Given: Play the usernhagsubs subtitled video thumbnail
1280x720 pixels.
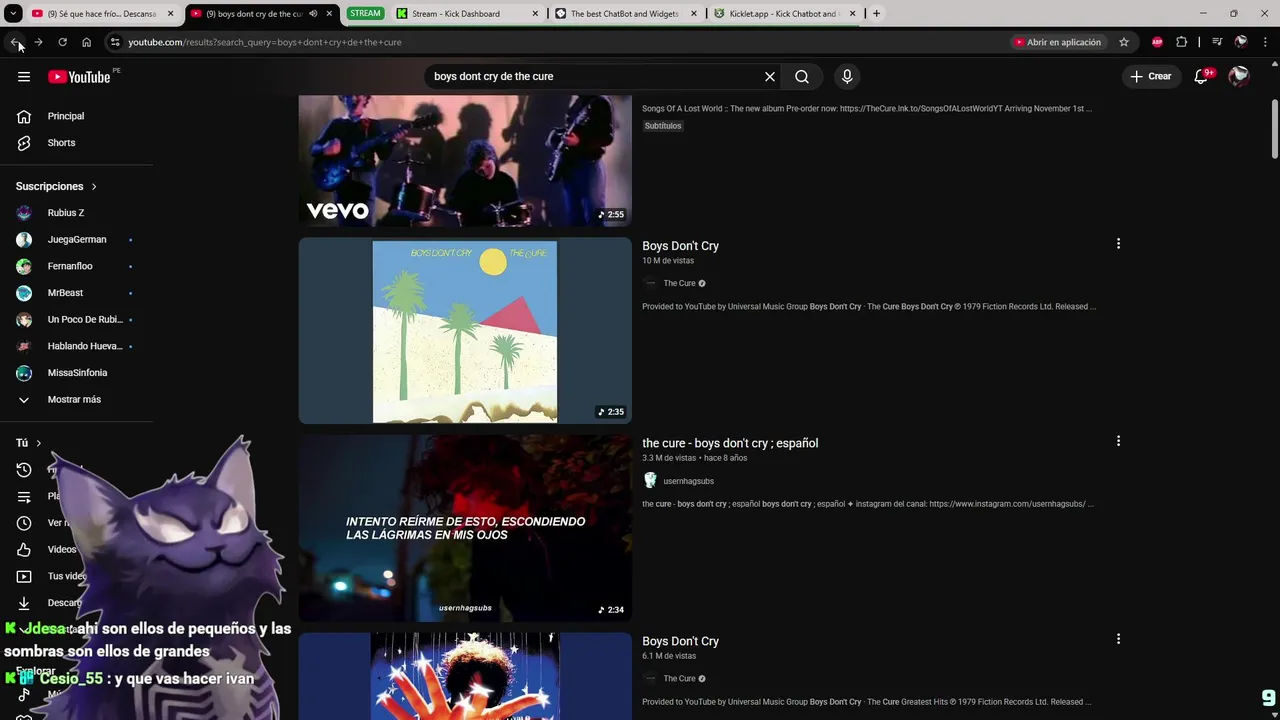Looking at the screenshot, I should point(465,528).
